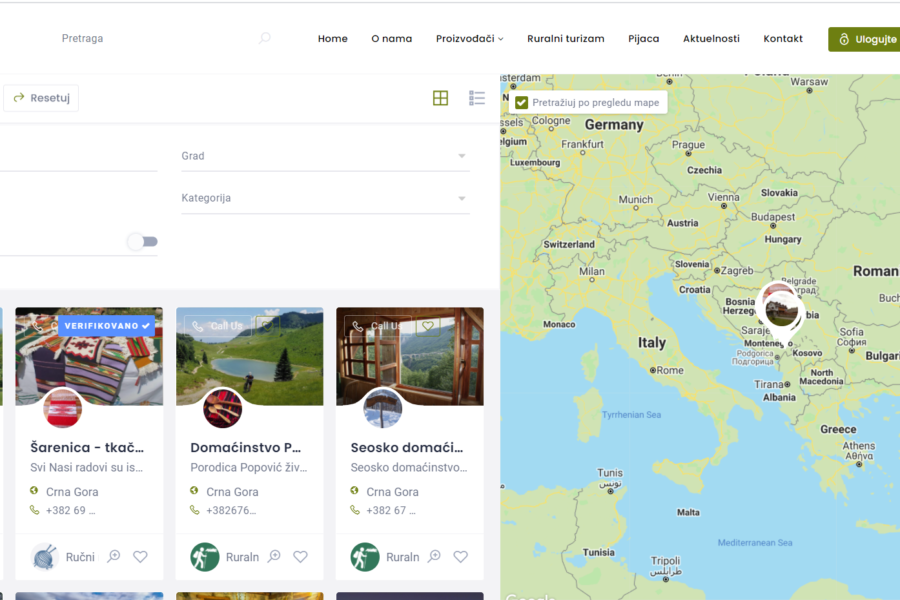This screenshot has width=900, height=600.
Task: Click 'Svi Nasi radovi su is...' description
Action: (x=87, y=467)
